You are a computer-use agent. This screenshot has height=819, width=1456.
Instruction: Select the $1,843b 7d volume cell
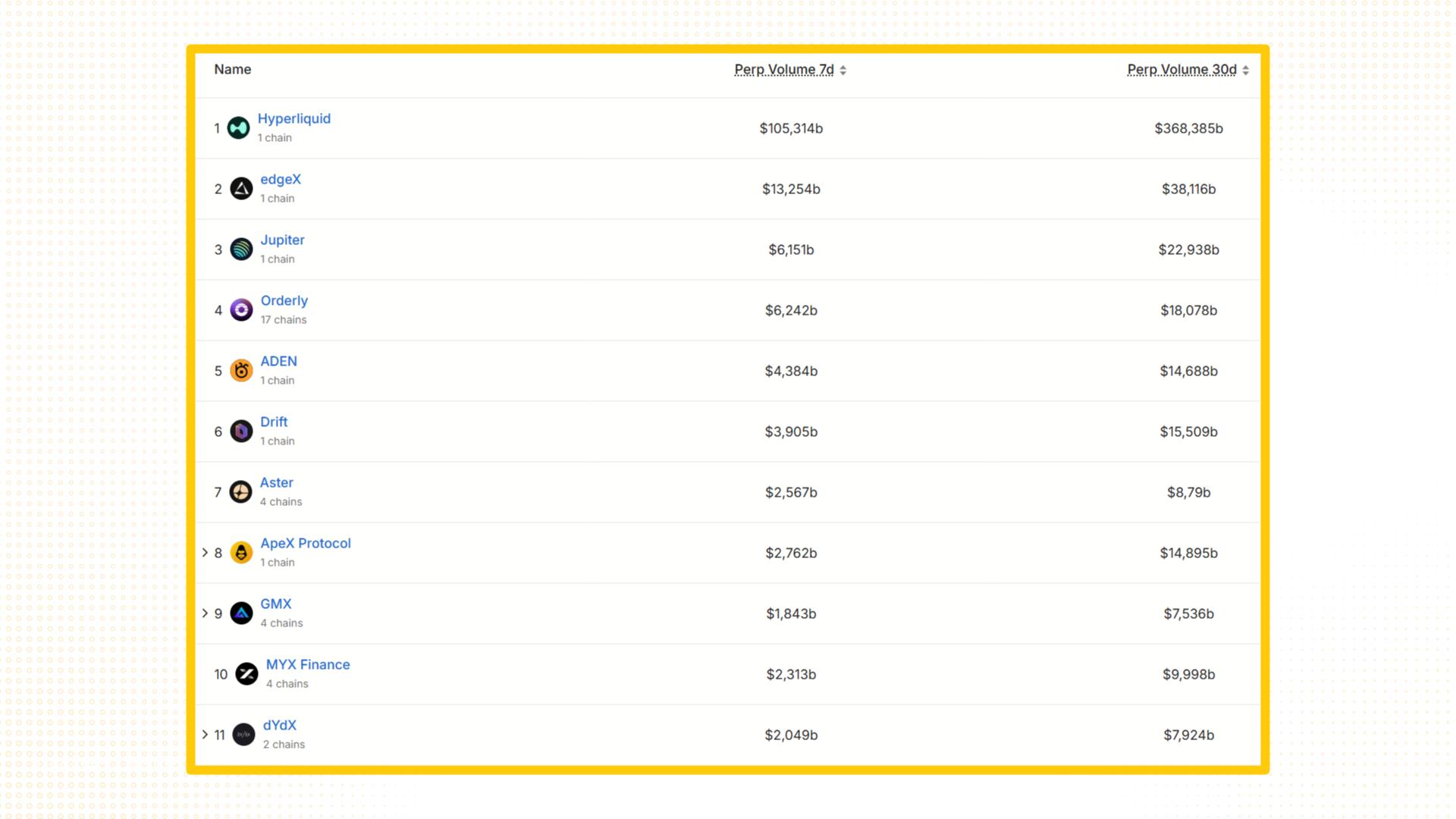[791, 613]
